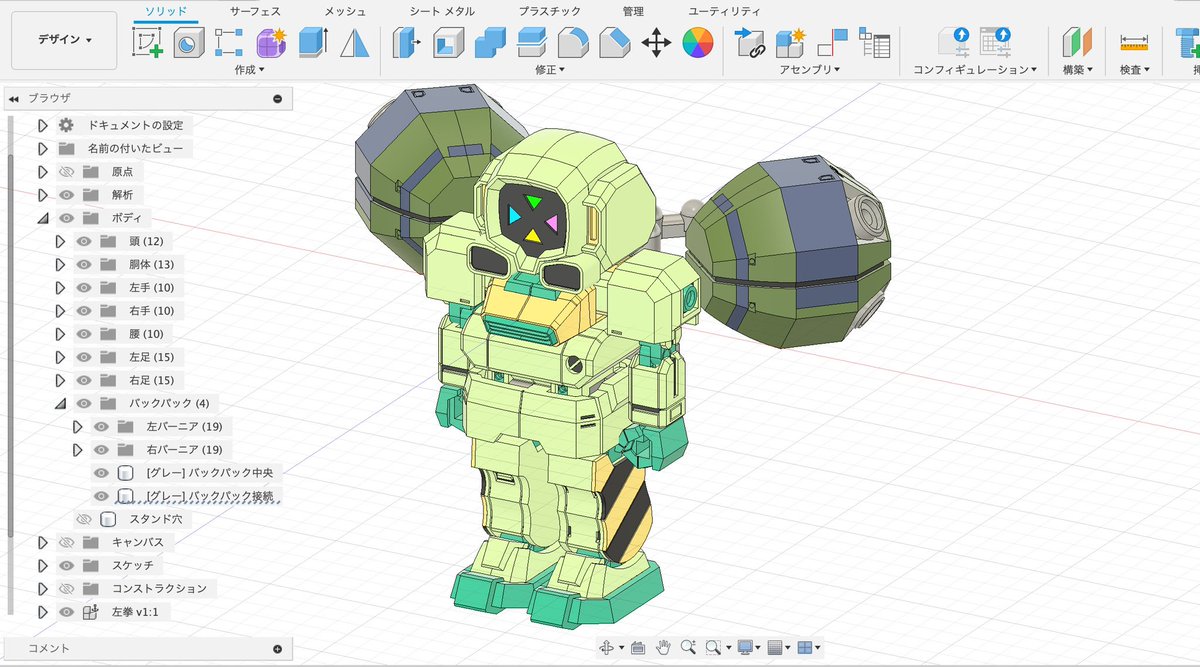The image size is (1200, 667).
Task: Click the Configure model icon
Action: point(953,43)
